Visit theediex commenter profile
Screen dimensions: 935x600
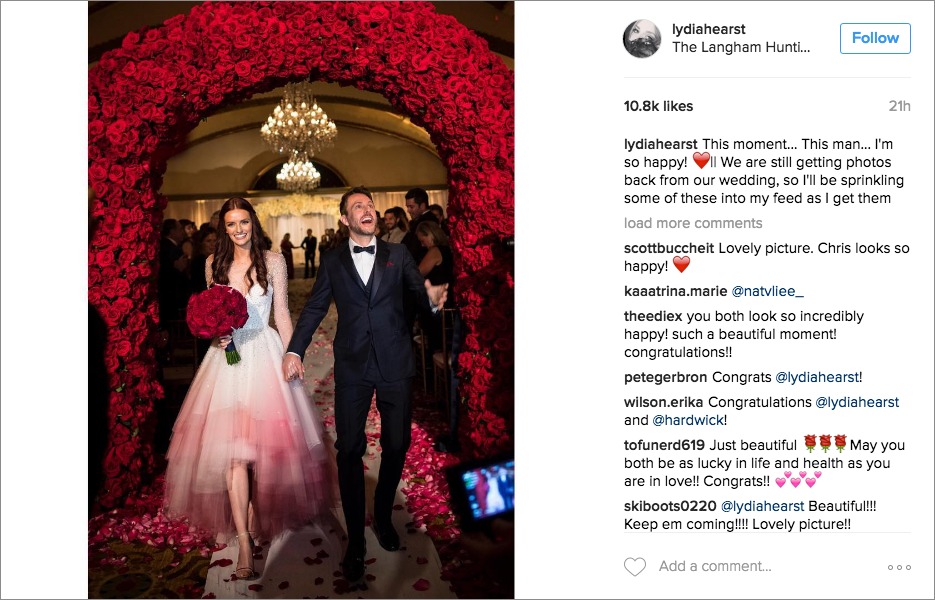[653, 316]
